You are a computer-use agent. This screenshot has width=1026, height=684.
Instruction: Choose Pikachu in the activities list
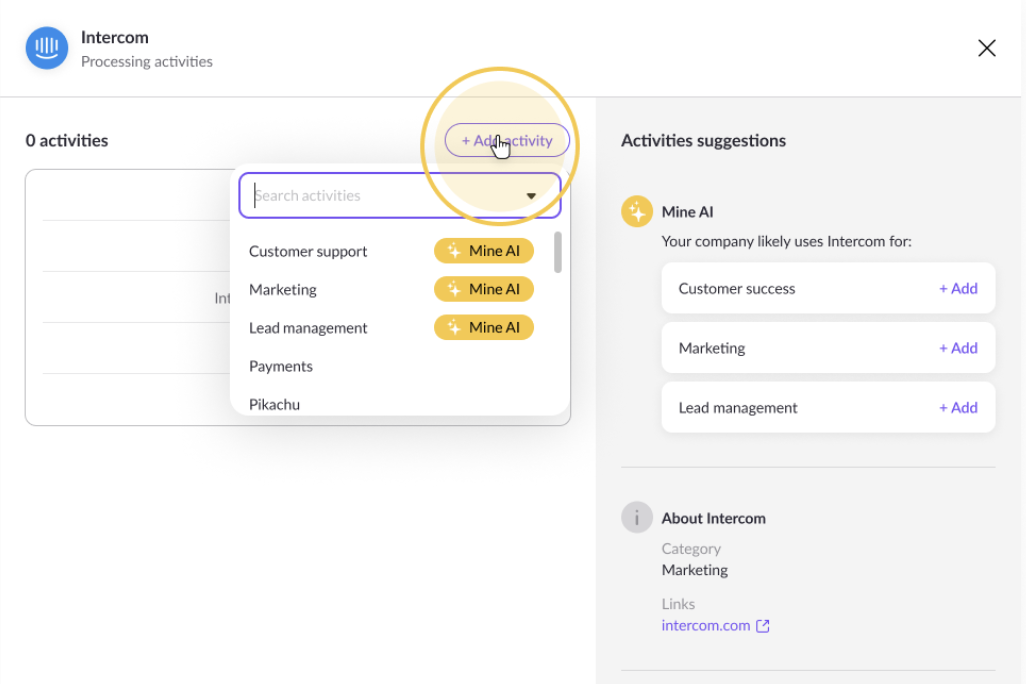[274, 405]
